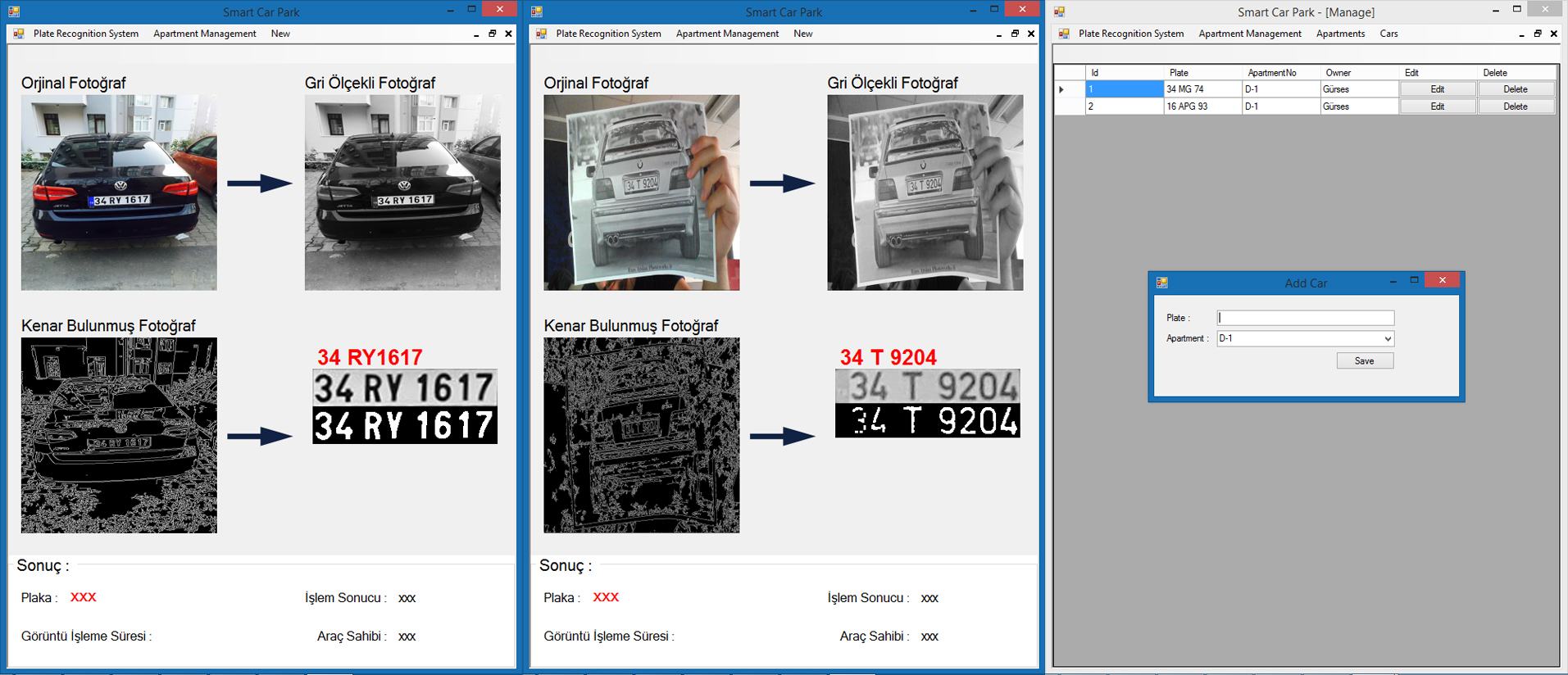The width and height of the screenshot is (1568, 675).
Task: Click Araç Sahibi xxx value in middle window
Action: [x=929, y=636]
